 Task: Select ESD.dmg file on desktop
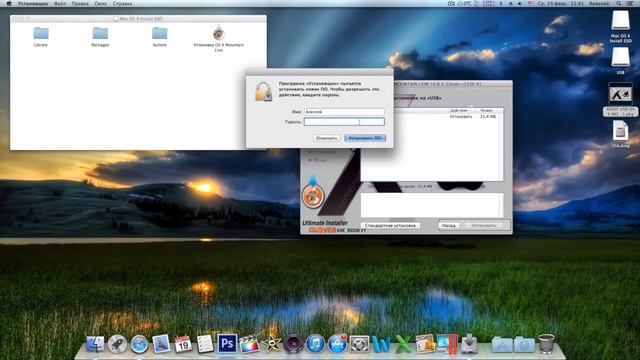620,134
